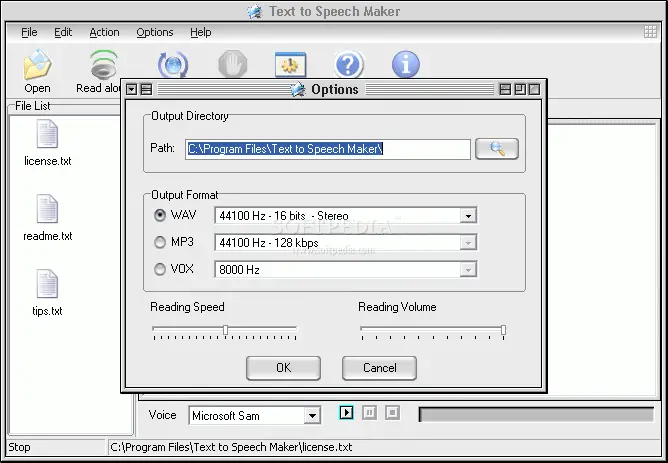Select the WAV output format
The image size is (668, 463).
160,216
